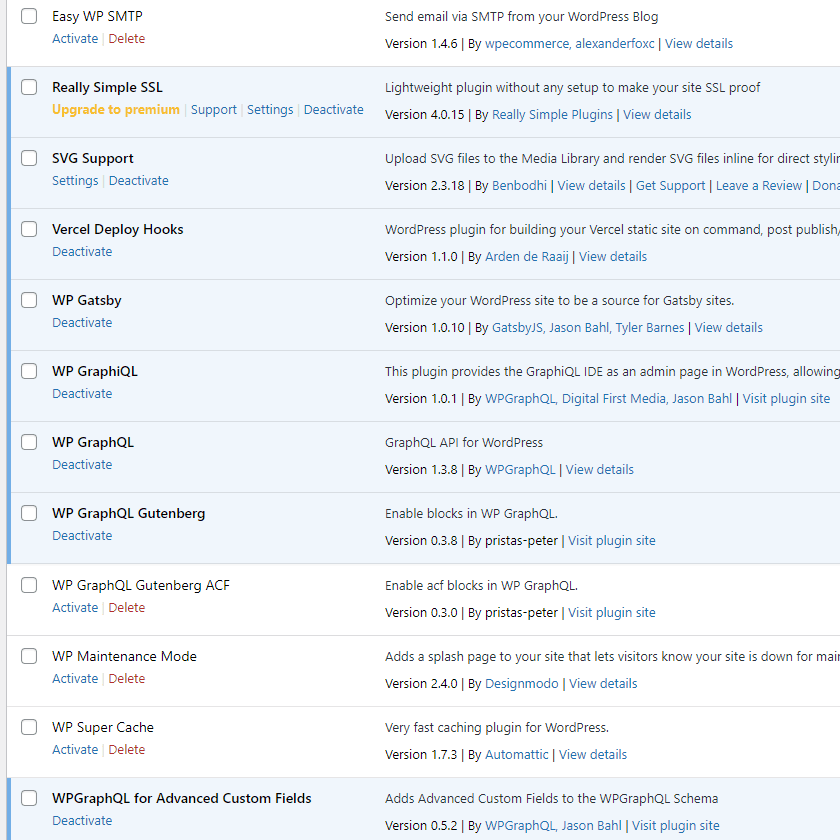Deactivate the WP GraphiQL plugin
840x840 pixels.
coord(82,393)
